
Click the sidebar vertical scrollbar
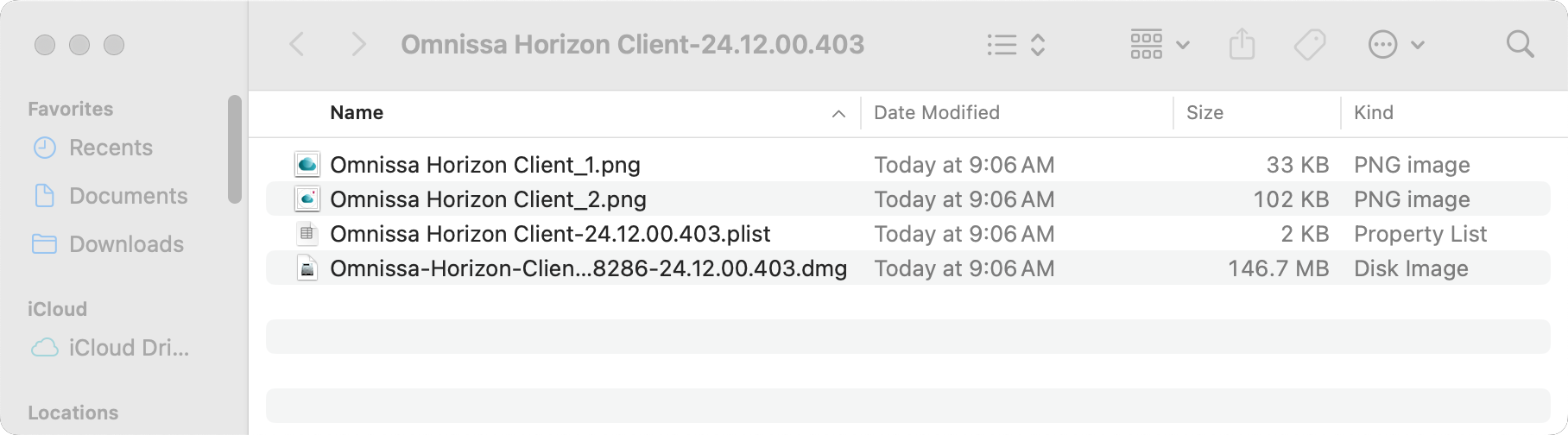[x=234, y=149]
